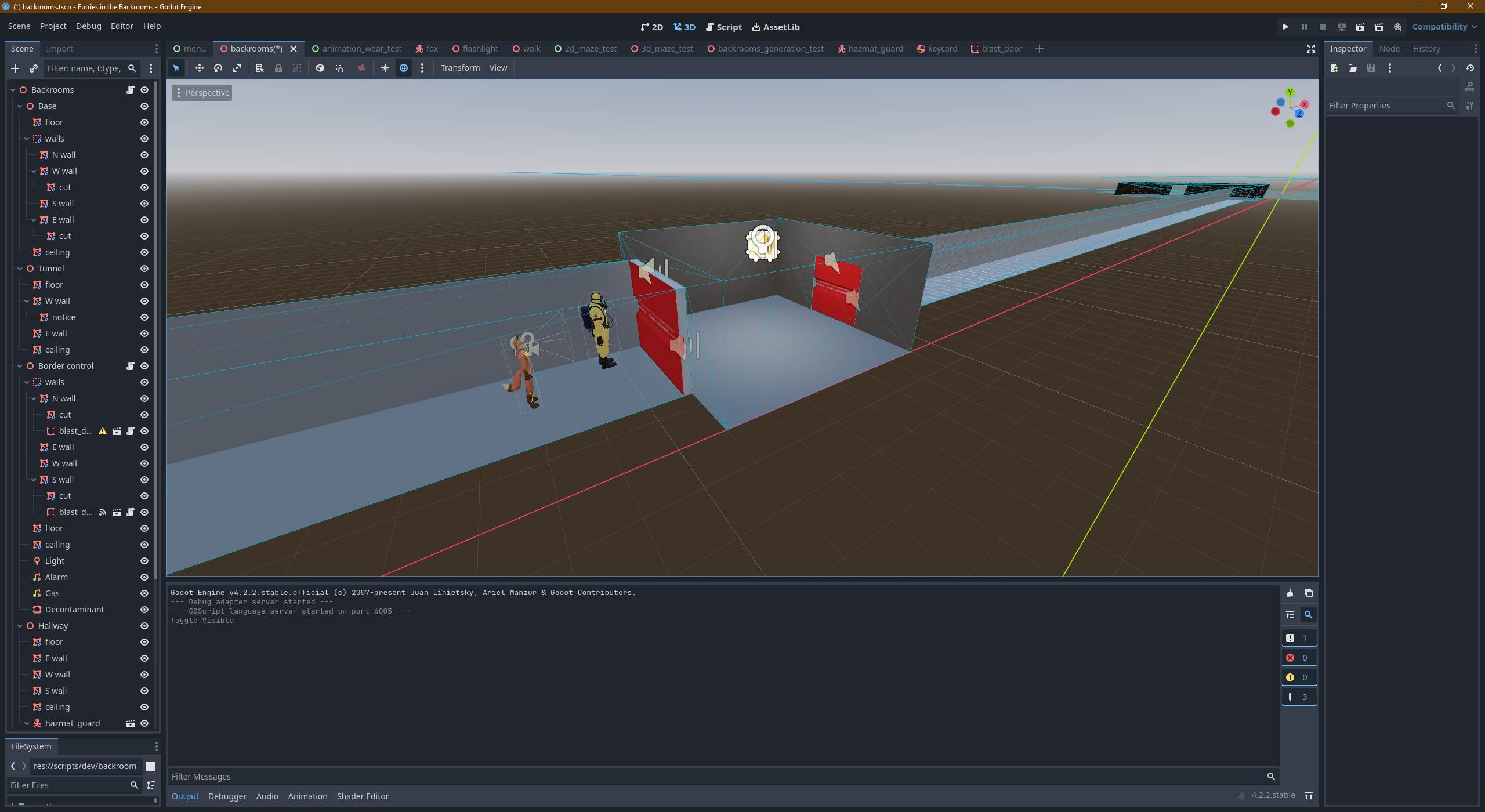Toggle camera preview override icon

coord(361,68)
